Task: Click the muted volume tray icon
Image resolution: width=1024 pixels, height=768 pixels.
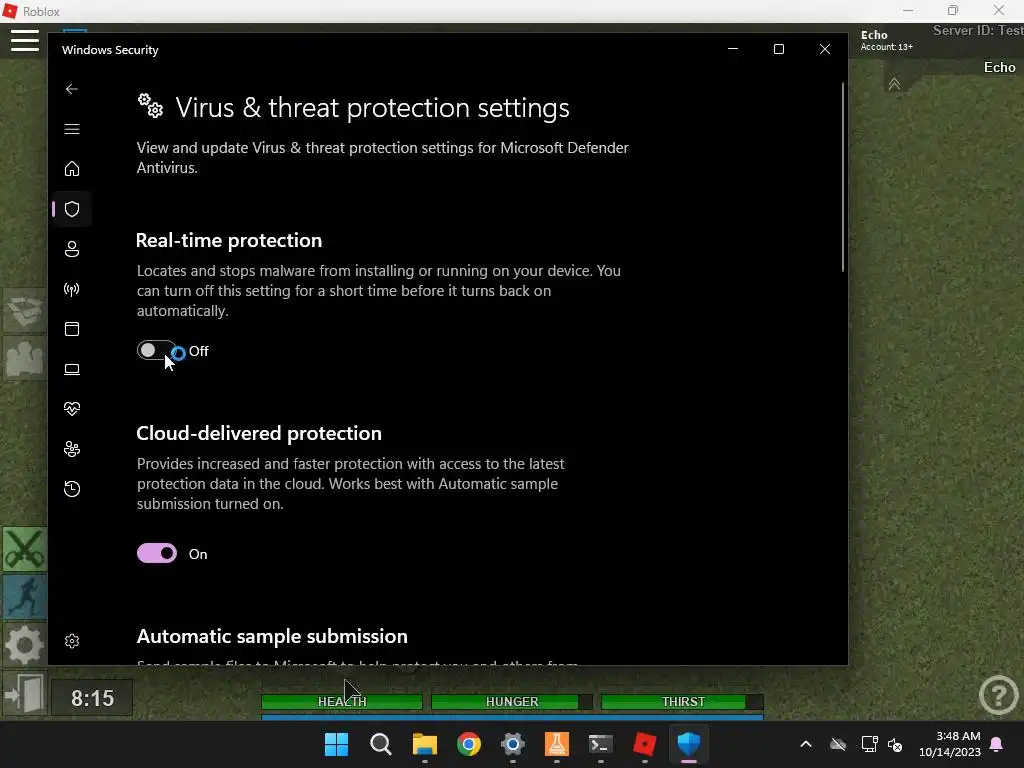Action: point(895,744)
